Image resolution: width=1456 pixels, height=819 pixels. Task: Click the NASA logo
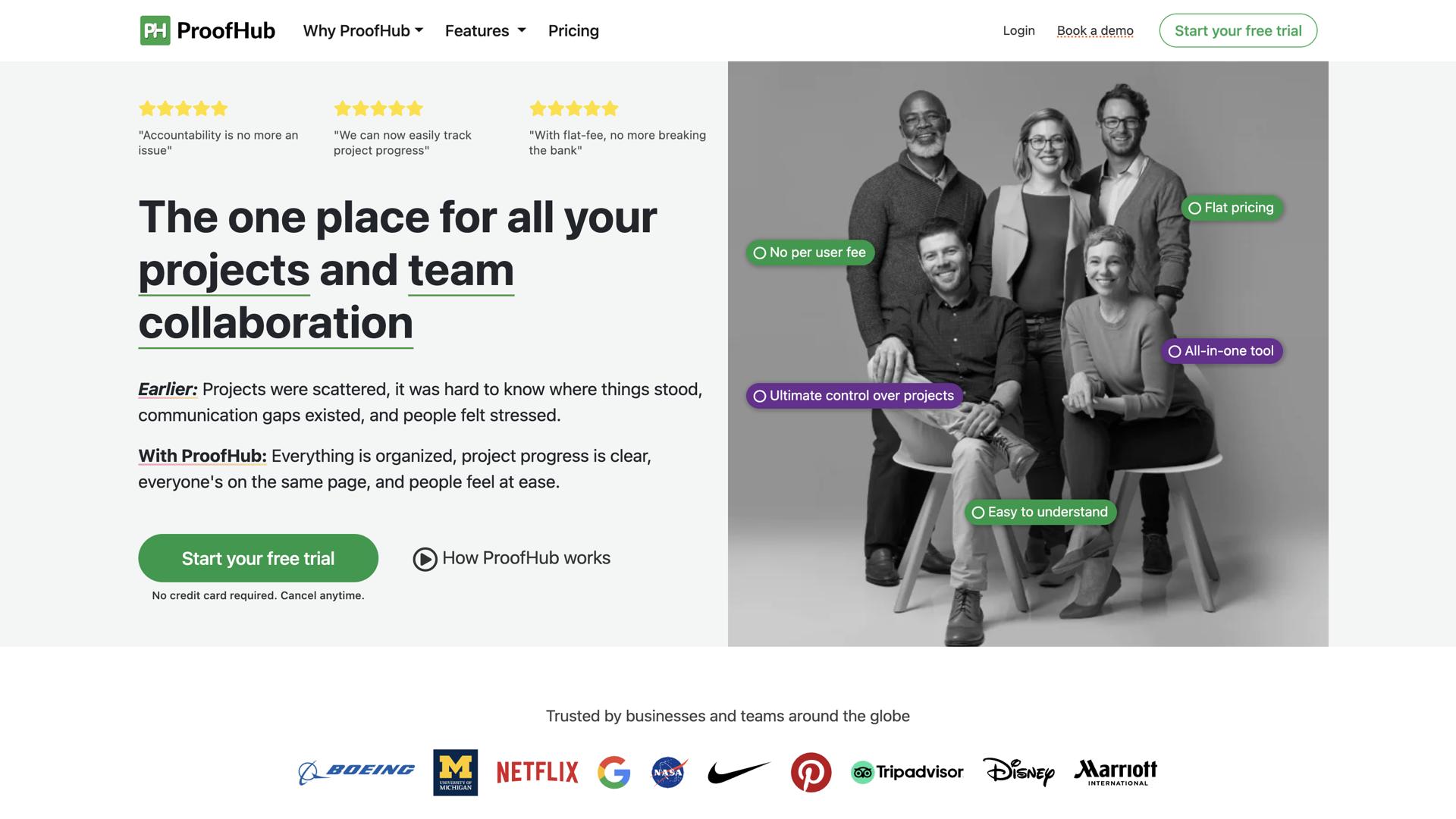(x=667, y=771)
